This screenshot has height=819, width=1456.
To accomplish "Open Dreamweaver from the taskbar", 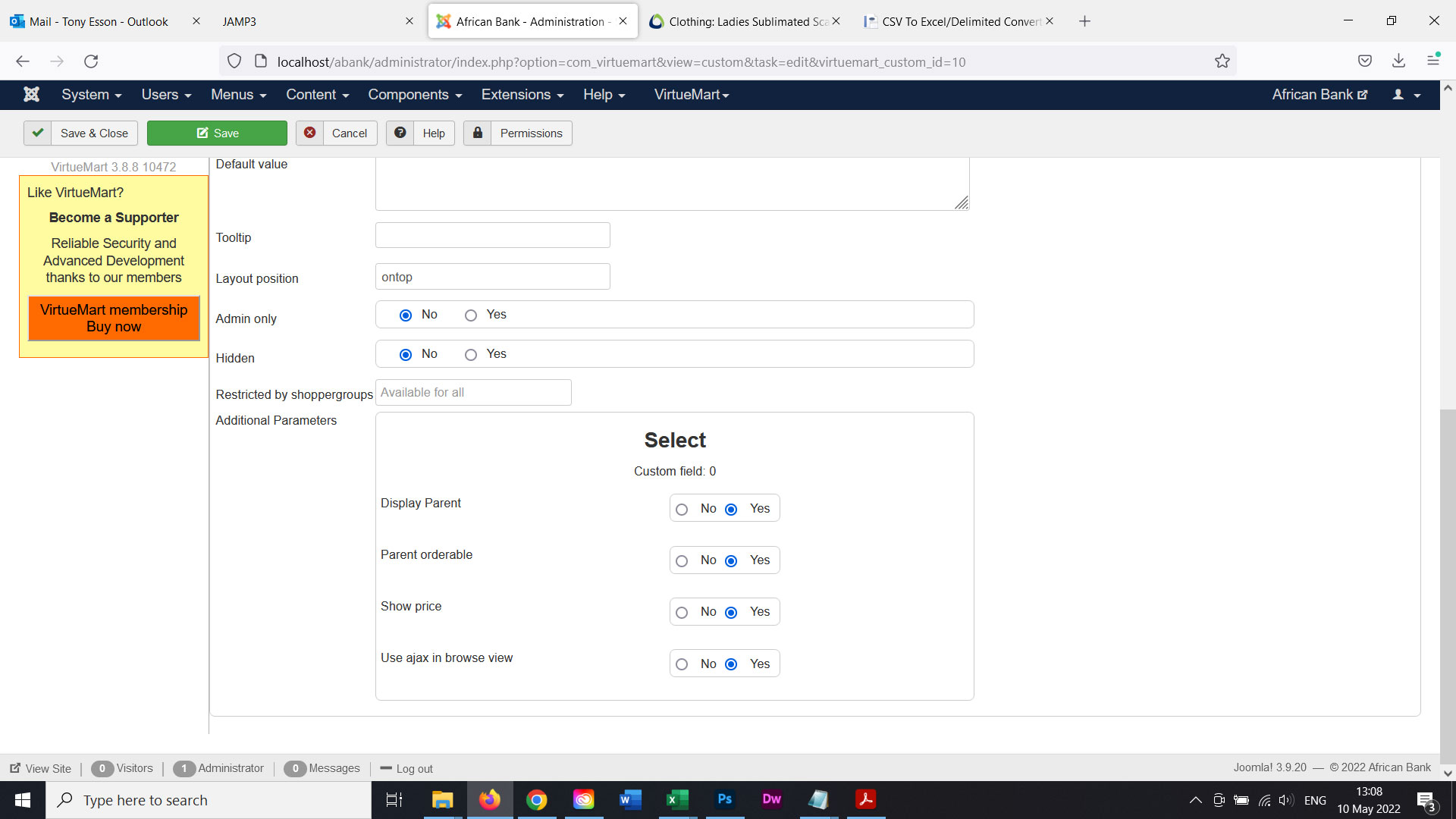I will (771, 799).
